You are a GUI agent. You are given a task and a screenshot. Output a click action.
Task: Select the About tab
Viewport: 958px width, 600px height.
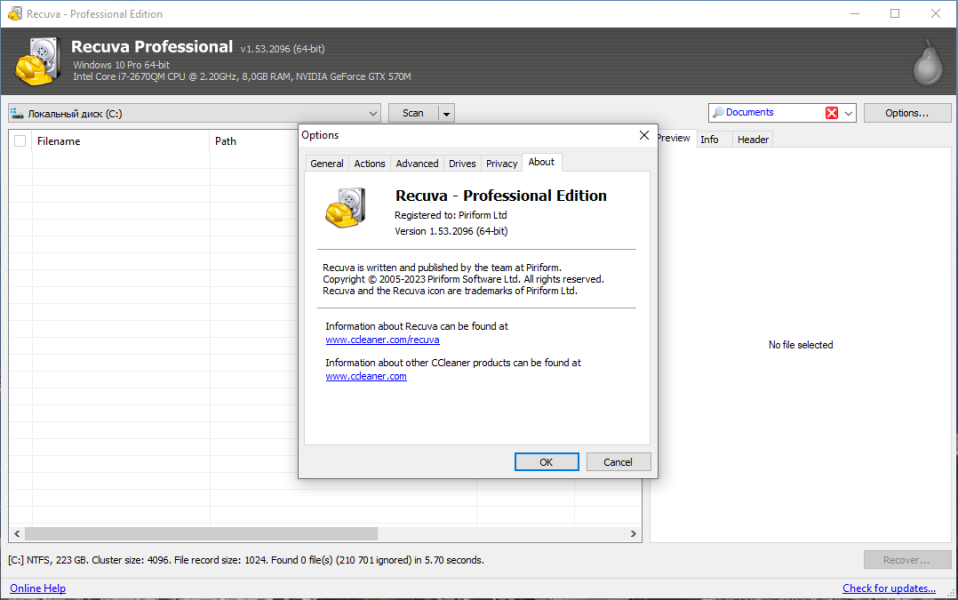pos(541,162)
